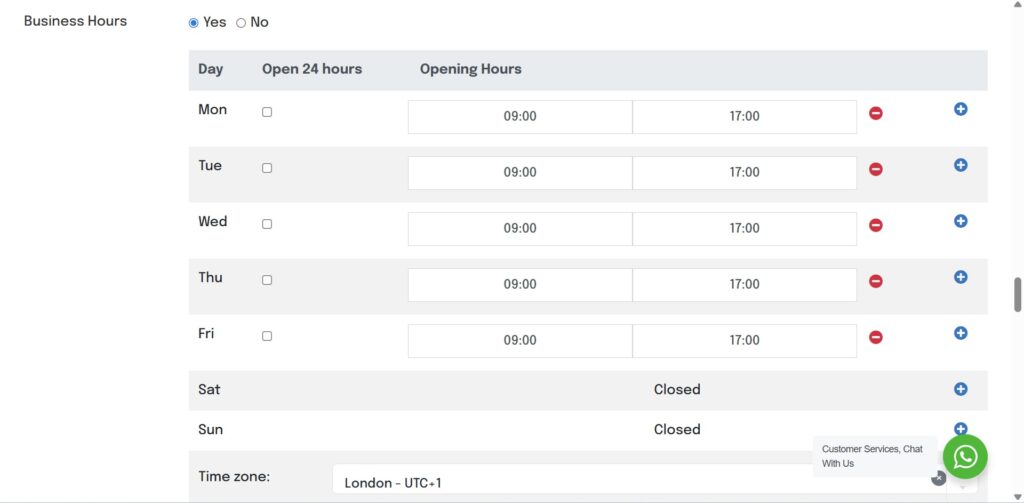Enable Open 24 hours for Monday

(267, 112)
